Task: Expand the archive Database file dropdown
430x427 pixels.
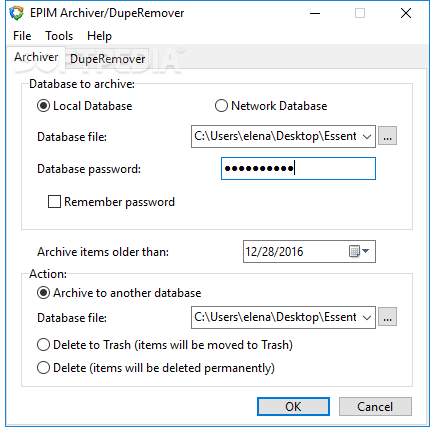Action: click(x=367, y=317)
